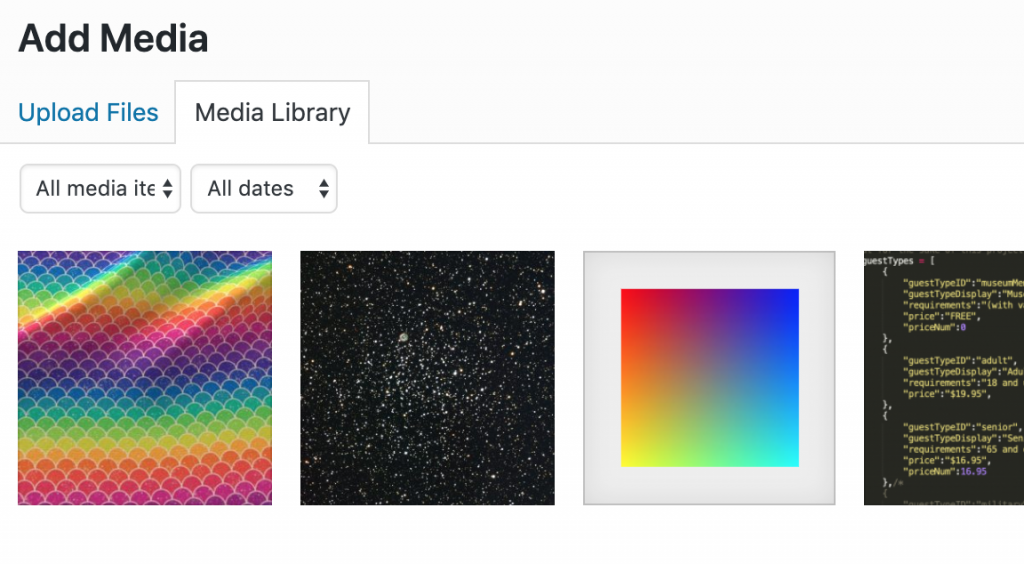Screen dimensions: 1024x564
Task: Click the center of the gradient square
Action: click(709, 378)
